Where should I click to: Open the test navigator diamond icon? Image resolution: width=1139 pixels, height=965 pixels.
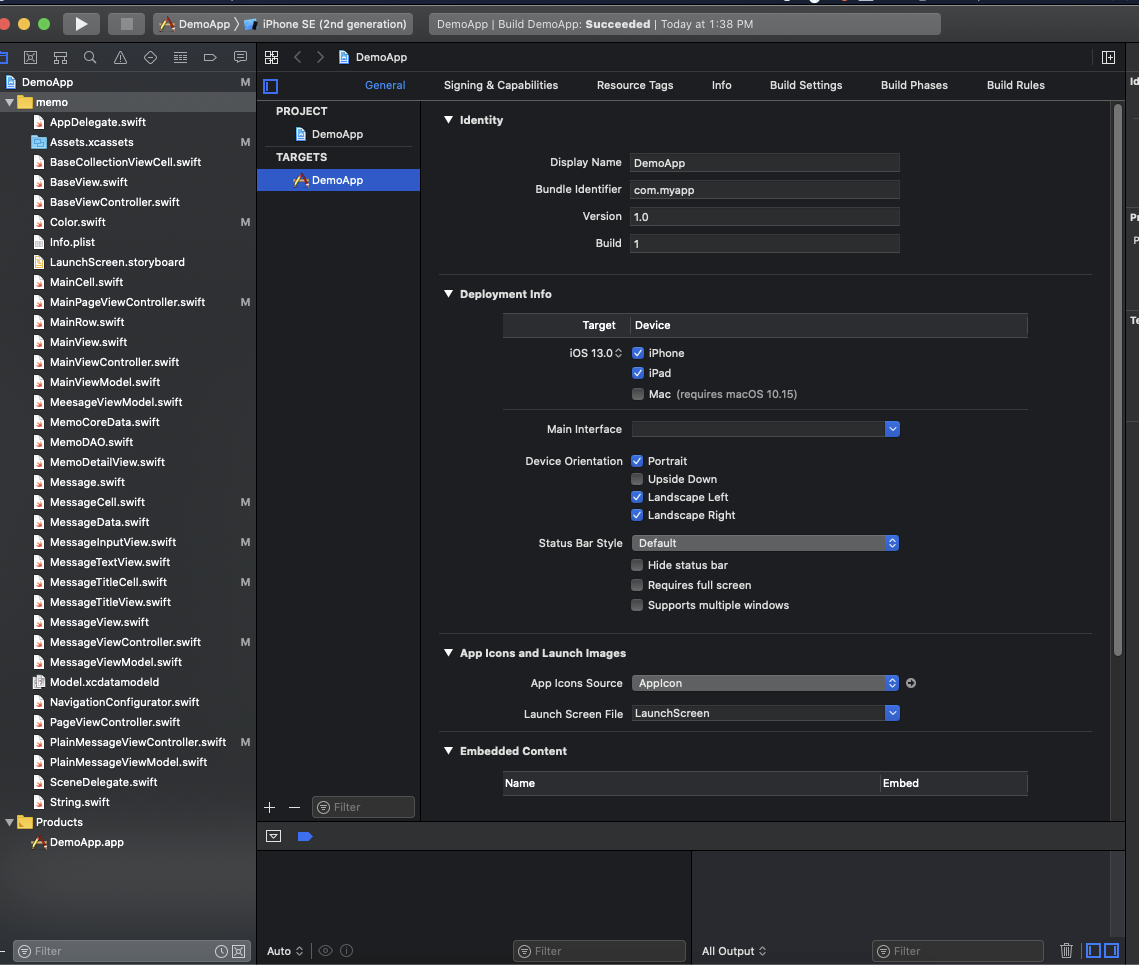(150, 57)
